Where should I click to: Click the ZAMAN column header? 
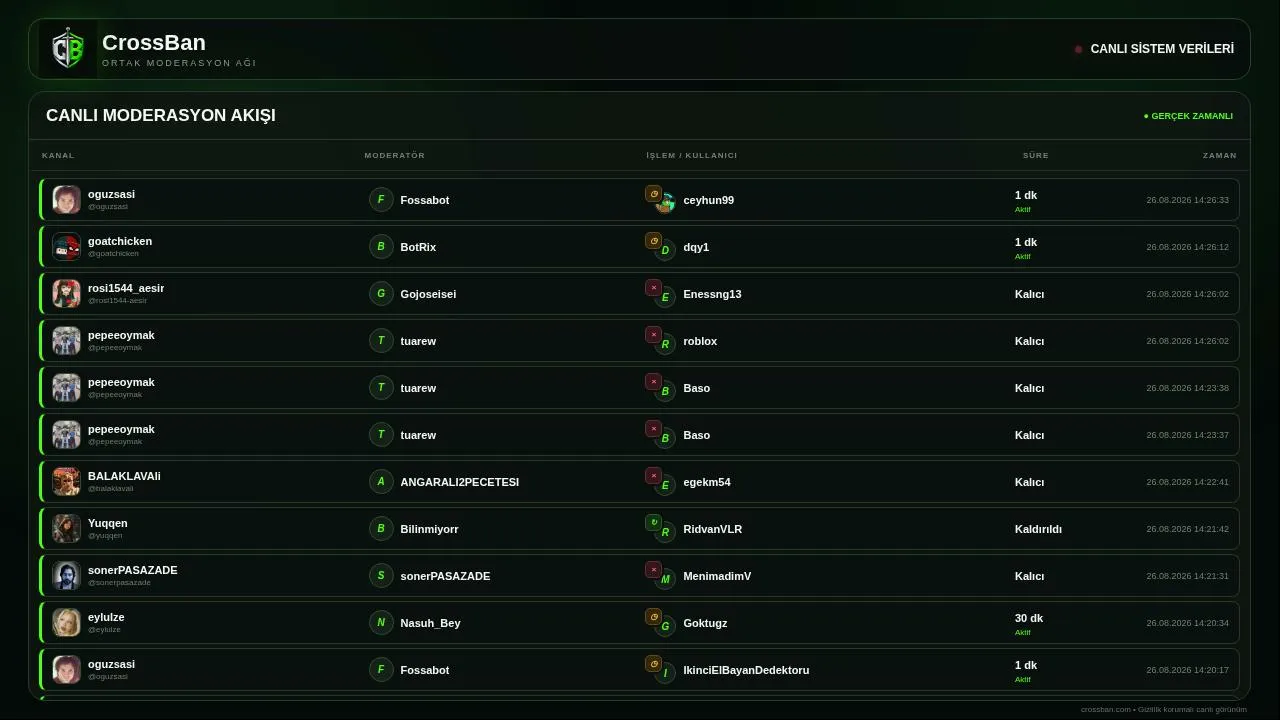click(x=1220, y=155)
